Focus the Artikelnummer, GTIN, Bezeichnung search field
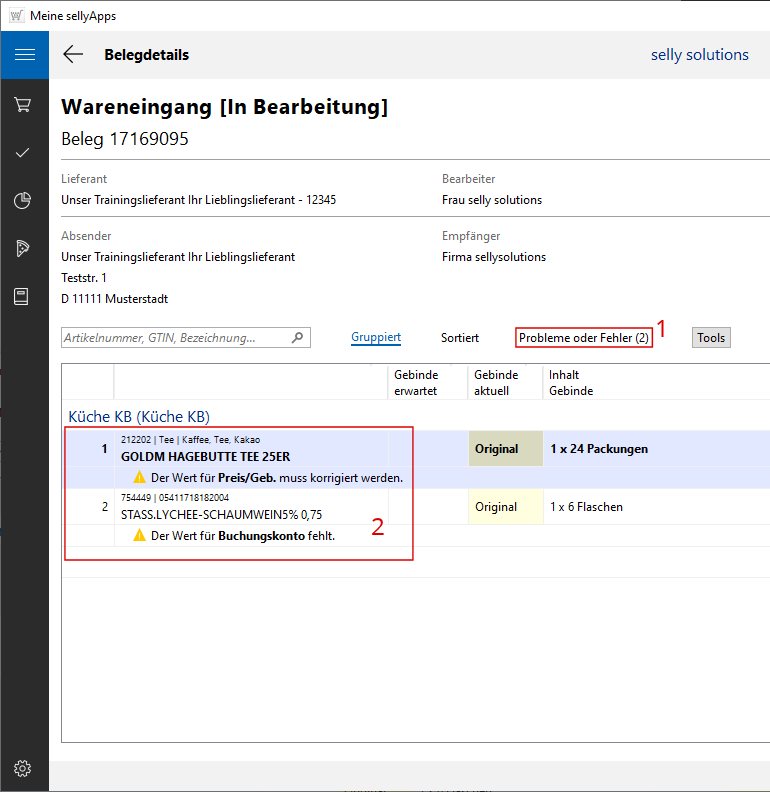This screenshot has width=770, height=792. 175,338
